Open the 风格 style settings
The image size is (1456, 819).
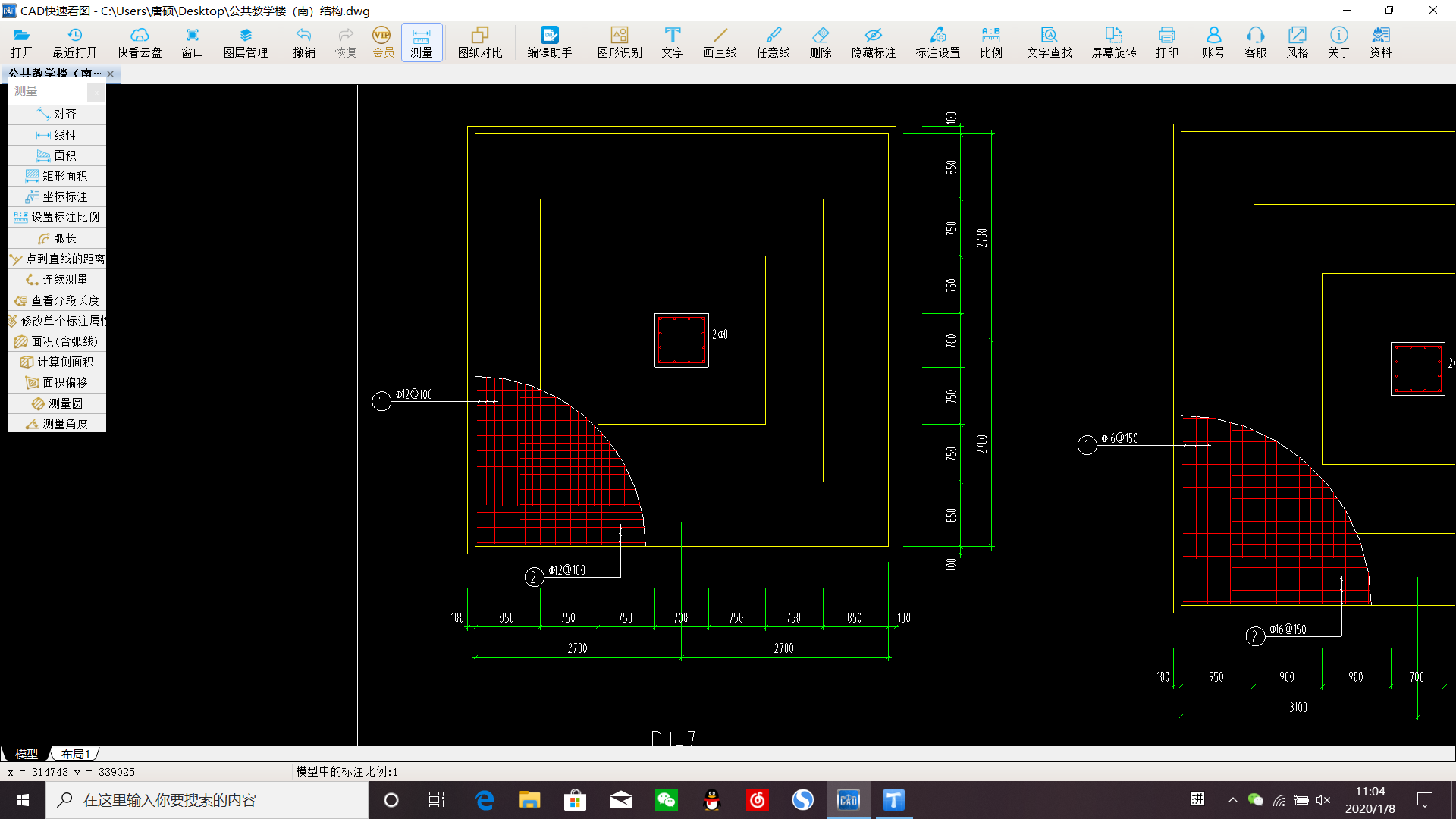coord(1298,42)
